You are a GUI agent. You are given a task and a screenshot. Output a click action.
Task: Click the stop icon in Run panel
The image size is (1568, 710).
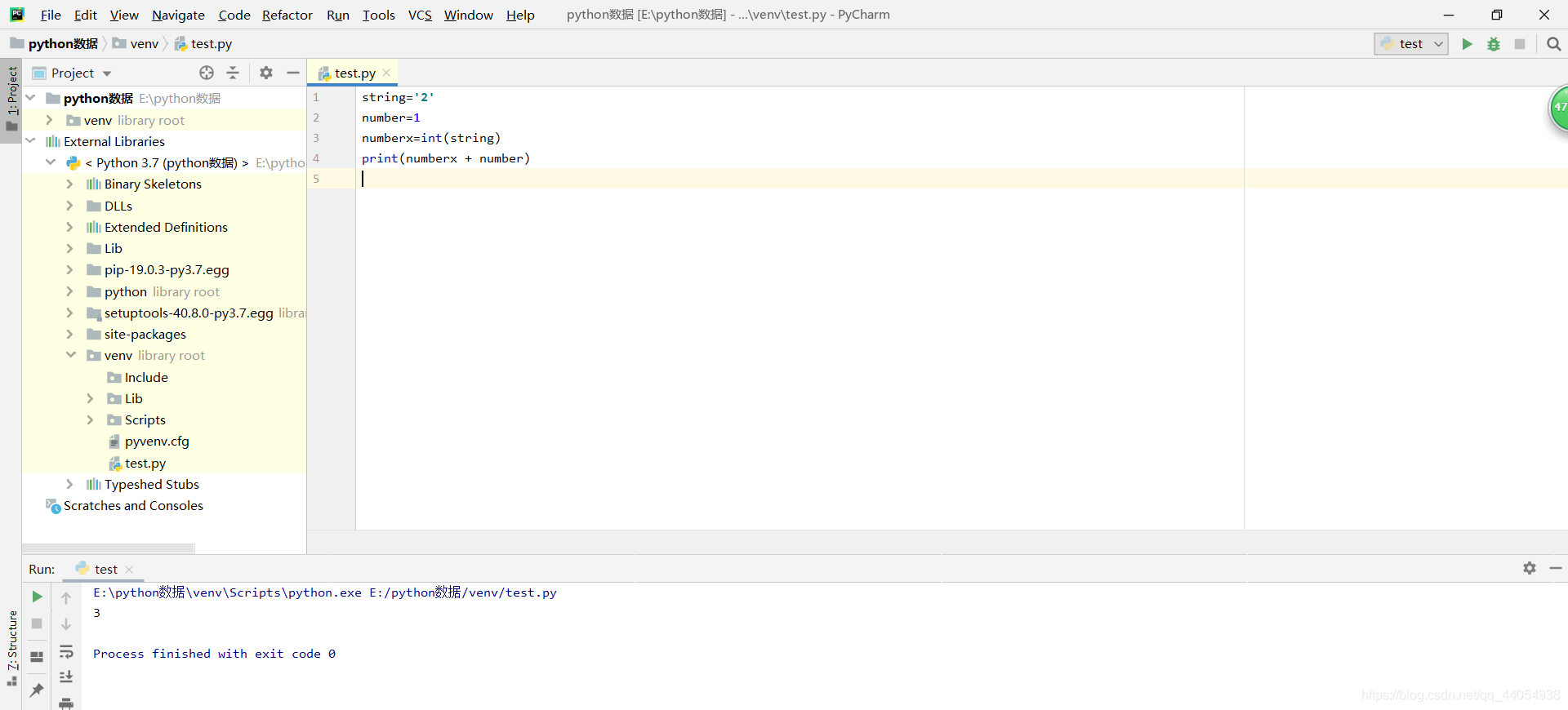click(37, 623)
